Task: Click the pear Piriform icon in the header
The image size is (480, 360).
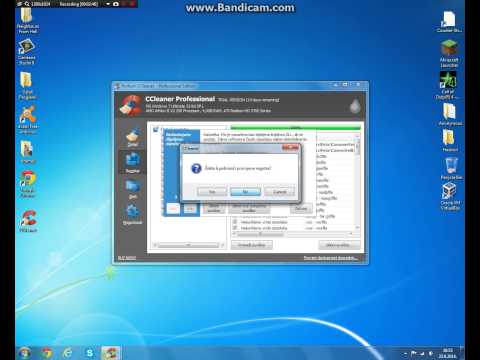Action: pyautogui.click(x=355, y=106)
